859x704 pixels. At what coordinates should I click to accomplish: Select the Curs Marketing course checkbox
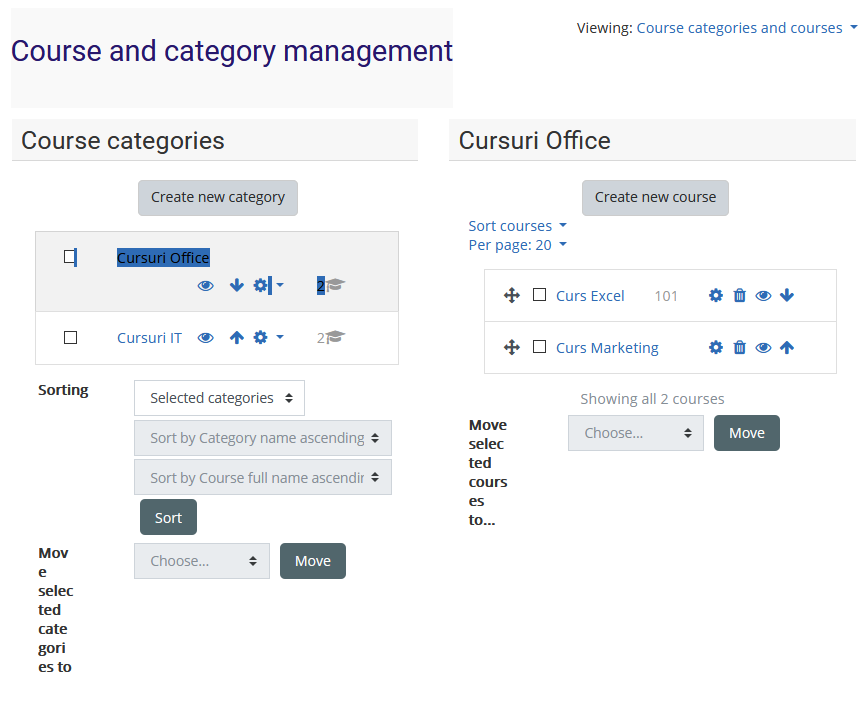point(537,347)
